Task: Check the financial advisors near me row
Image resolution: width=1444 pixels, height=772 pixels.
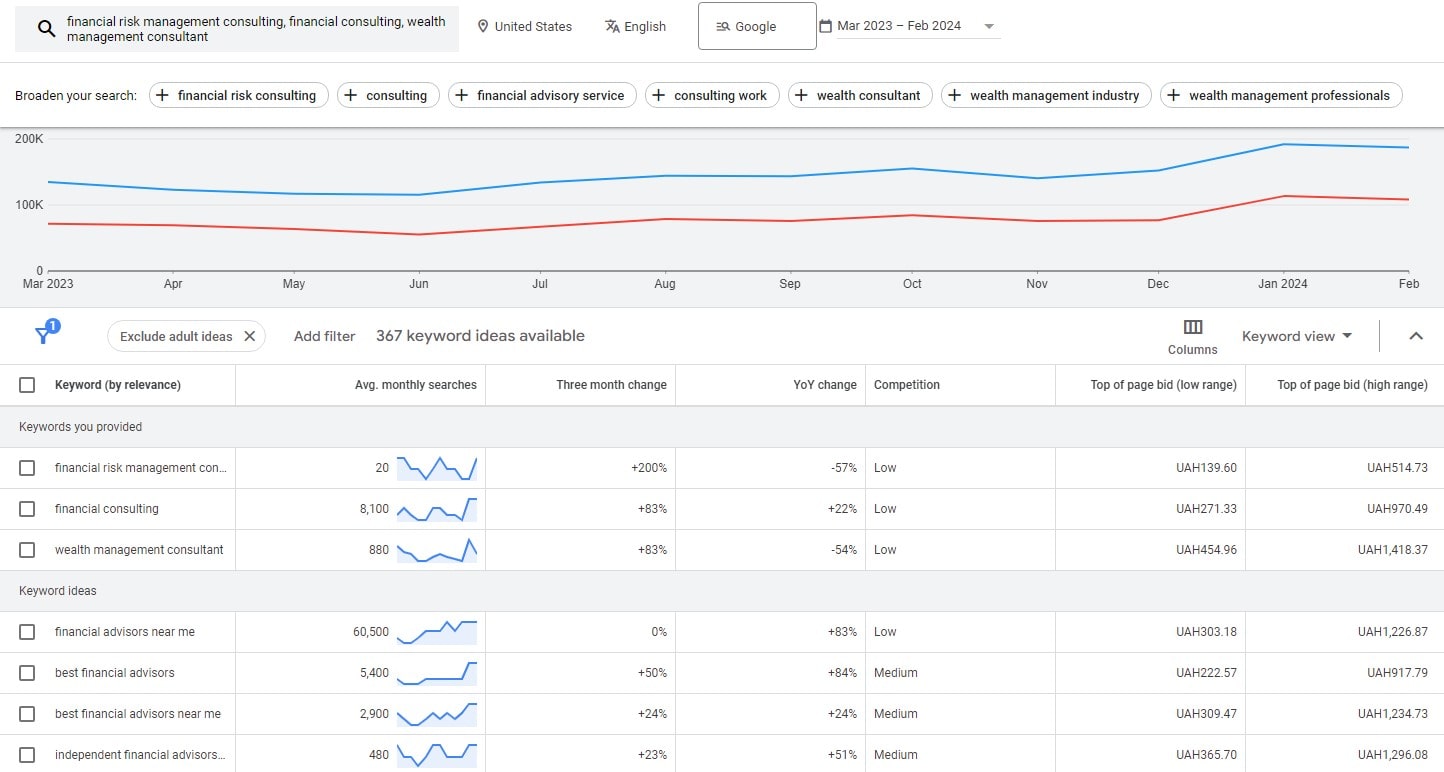Action: pyautogui.click(x=27, y=631)
